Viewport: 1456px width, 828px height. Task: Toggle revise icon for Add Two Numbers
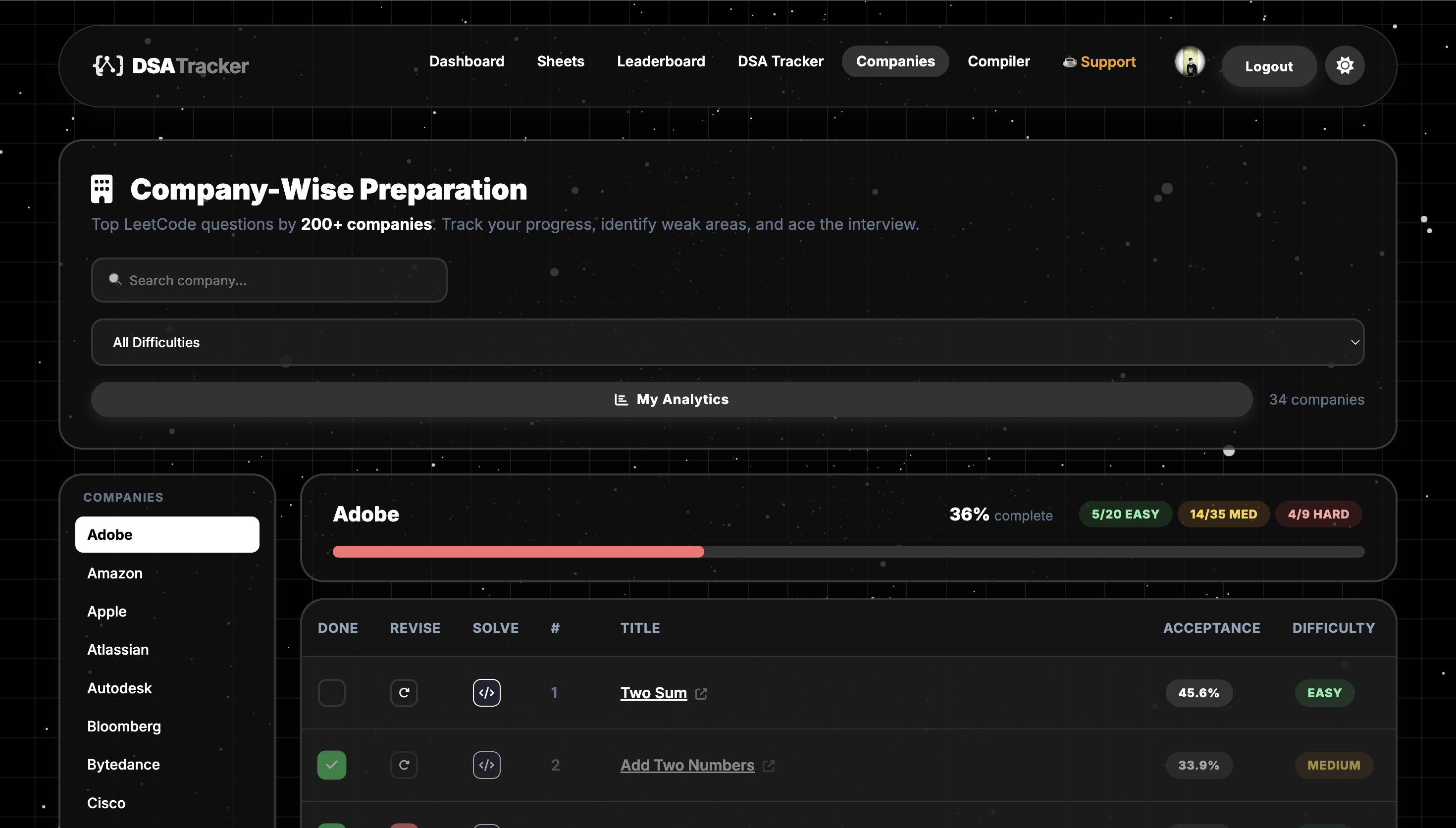click(404, 765)
